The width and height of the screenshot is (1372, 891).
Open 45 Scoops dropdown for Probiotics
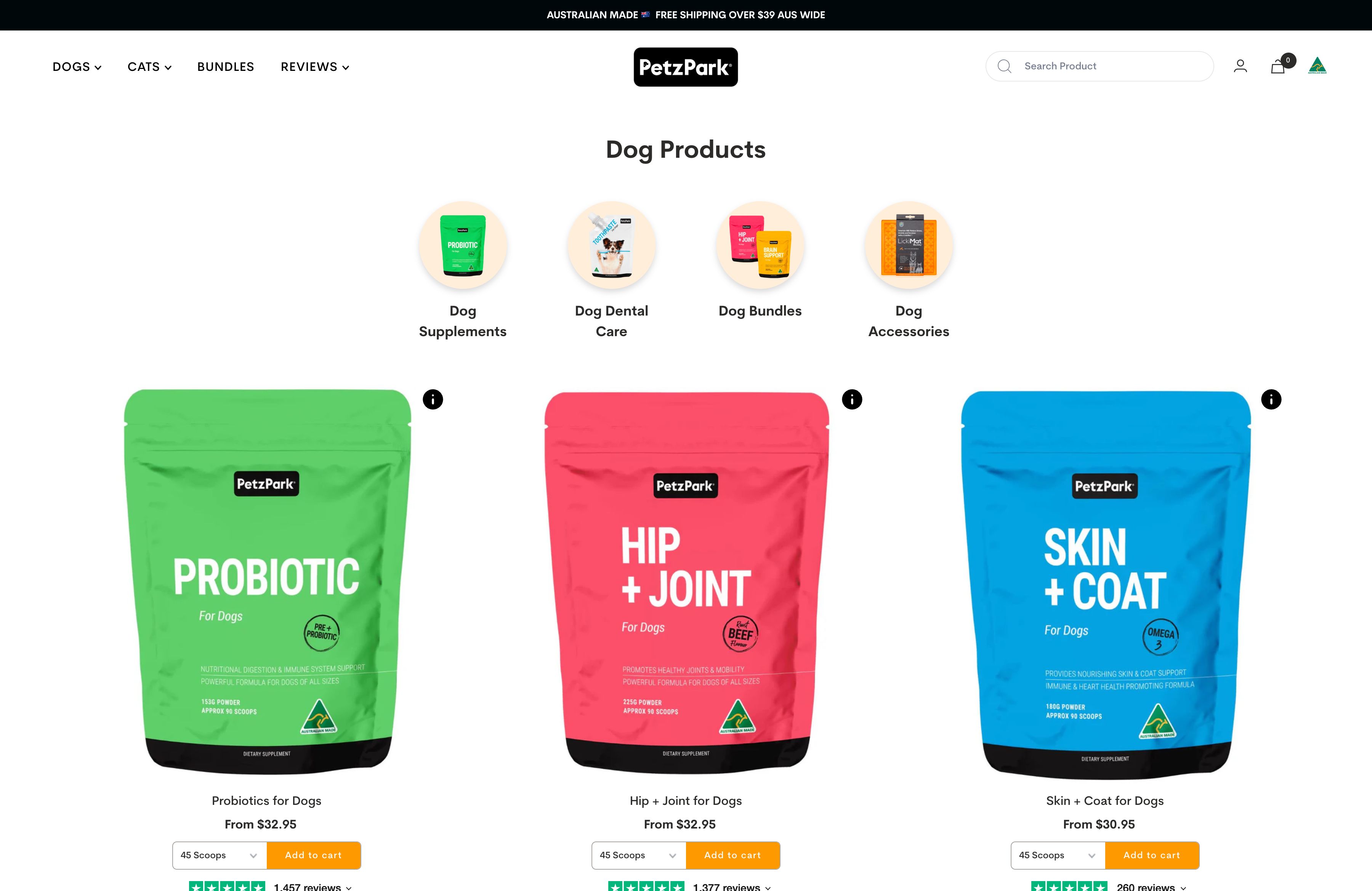(x=220, y=855)
